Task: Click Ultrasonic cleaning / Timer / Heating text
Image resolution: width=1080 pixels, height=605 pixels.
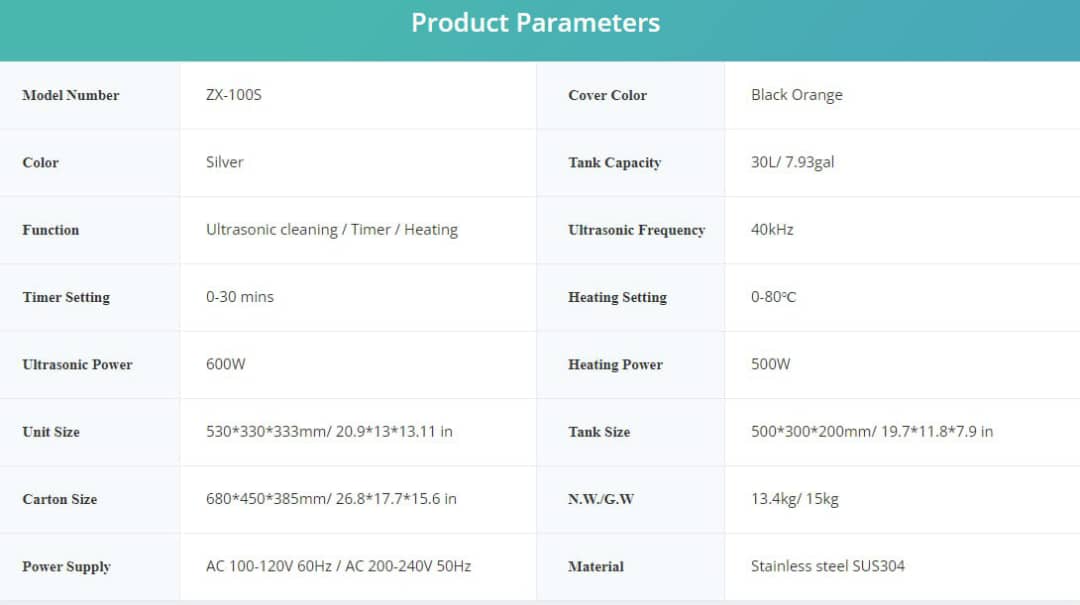Action: coord(331,229)
